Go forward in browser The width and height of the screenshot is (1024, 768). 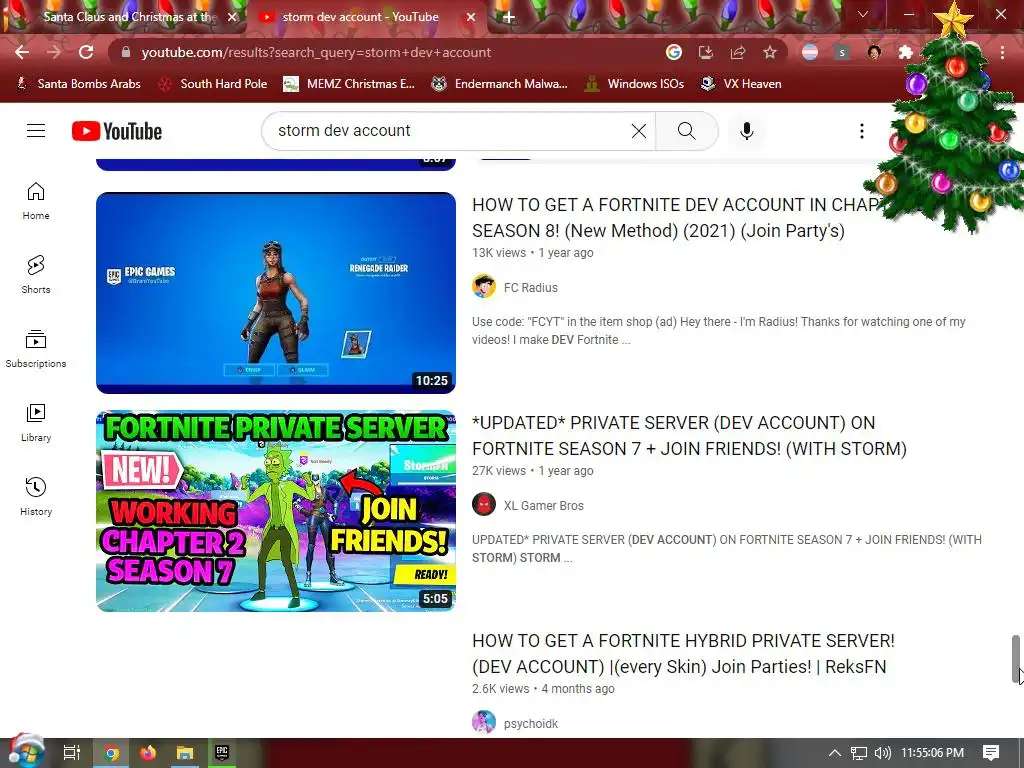pos(54,52)
